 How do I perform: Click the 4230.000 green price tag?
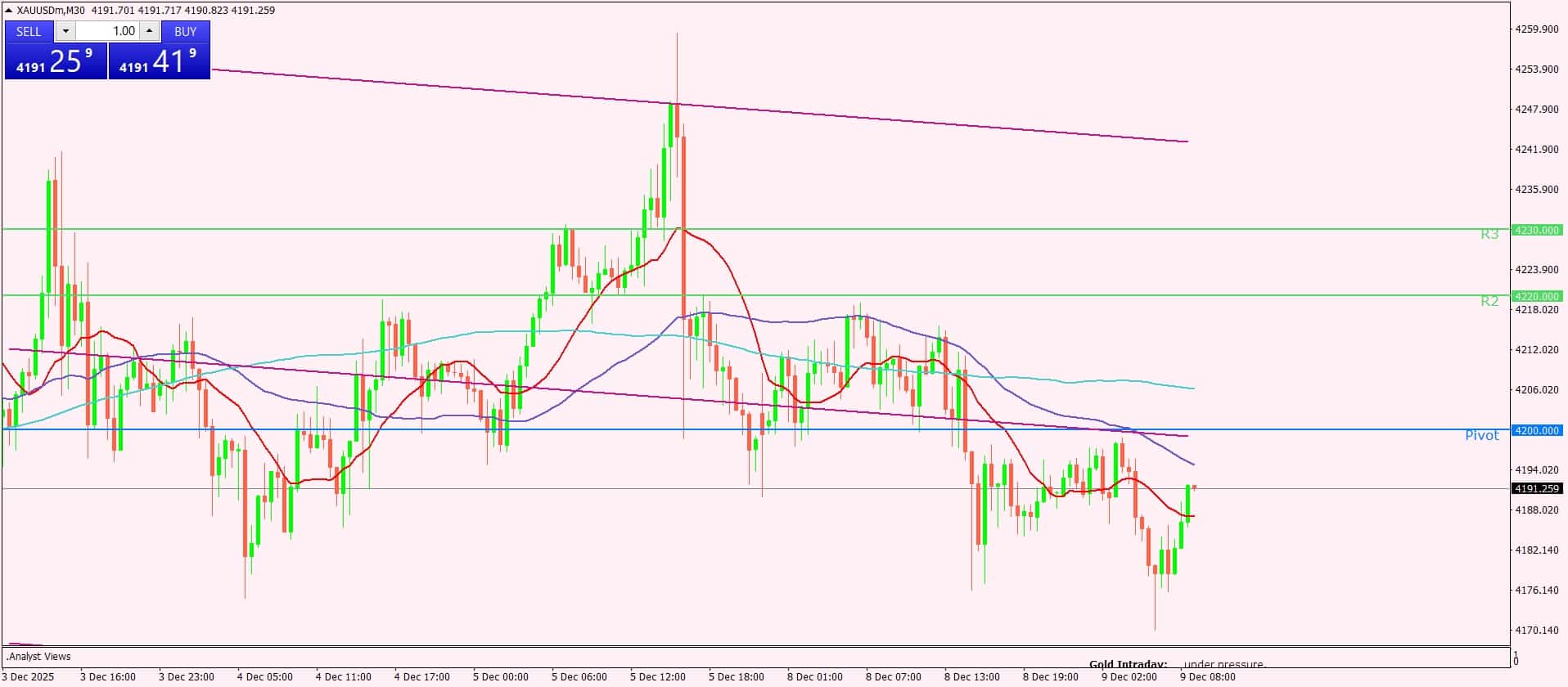(1537, 231)
